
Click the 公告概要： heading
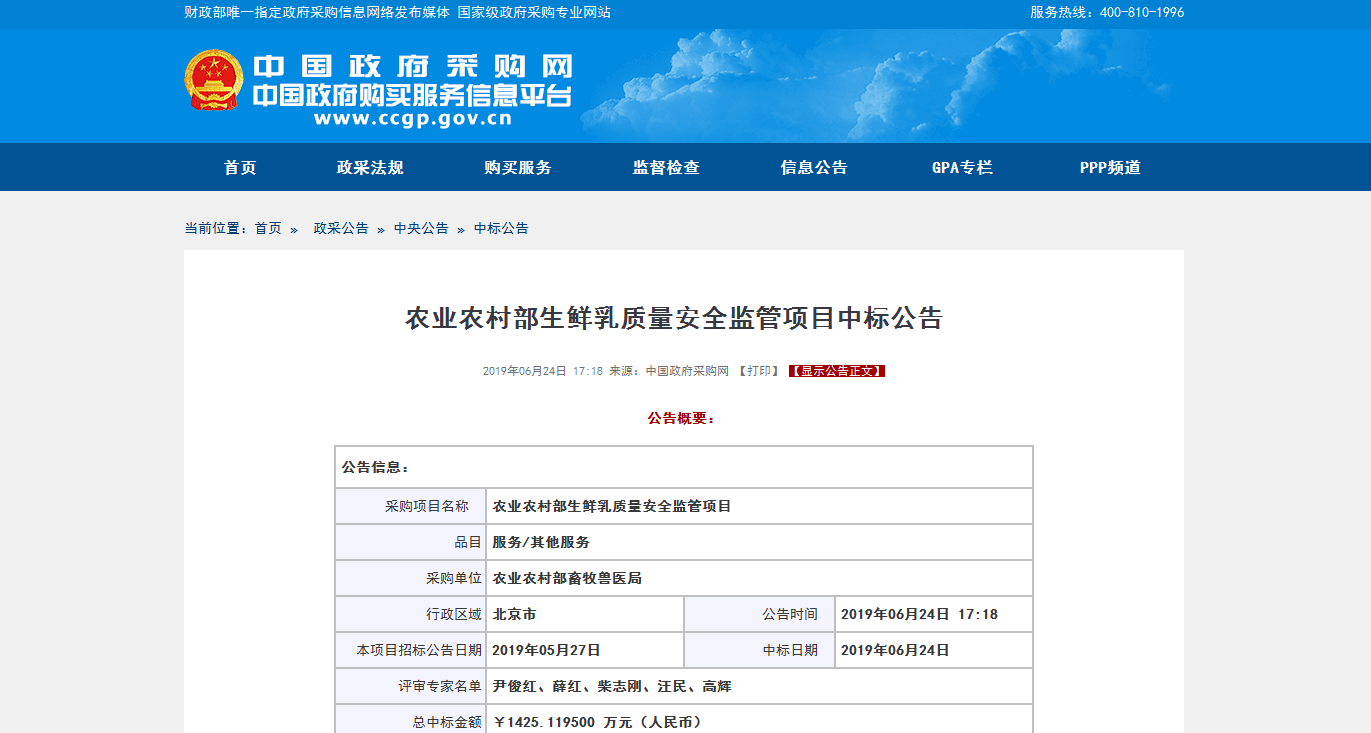[682, 419]
